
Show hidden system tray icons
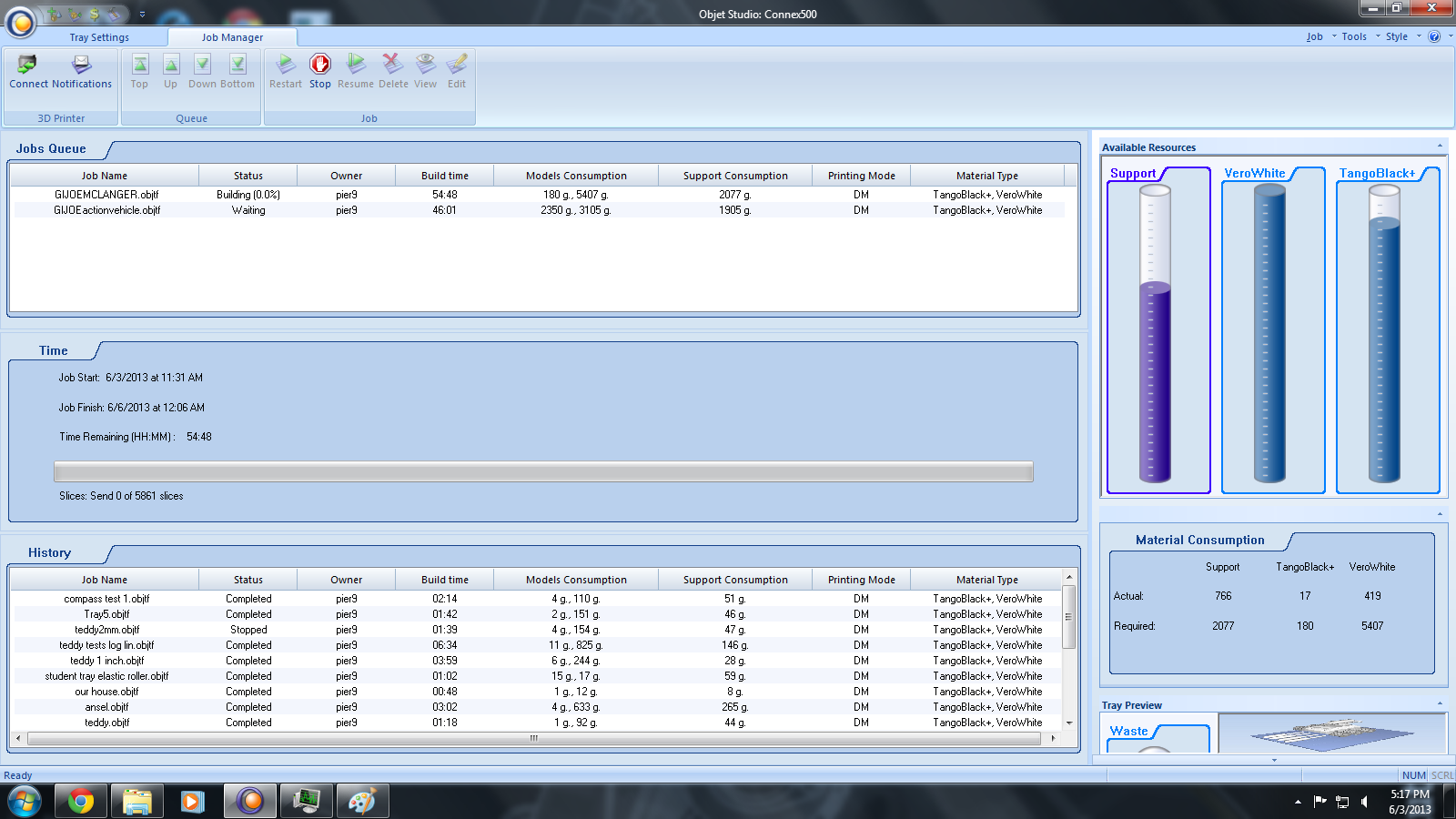(1298, 802)
